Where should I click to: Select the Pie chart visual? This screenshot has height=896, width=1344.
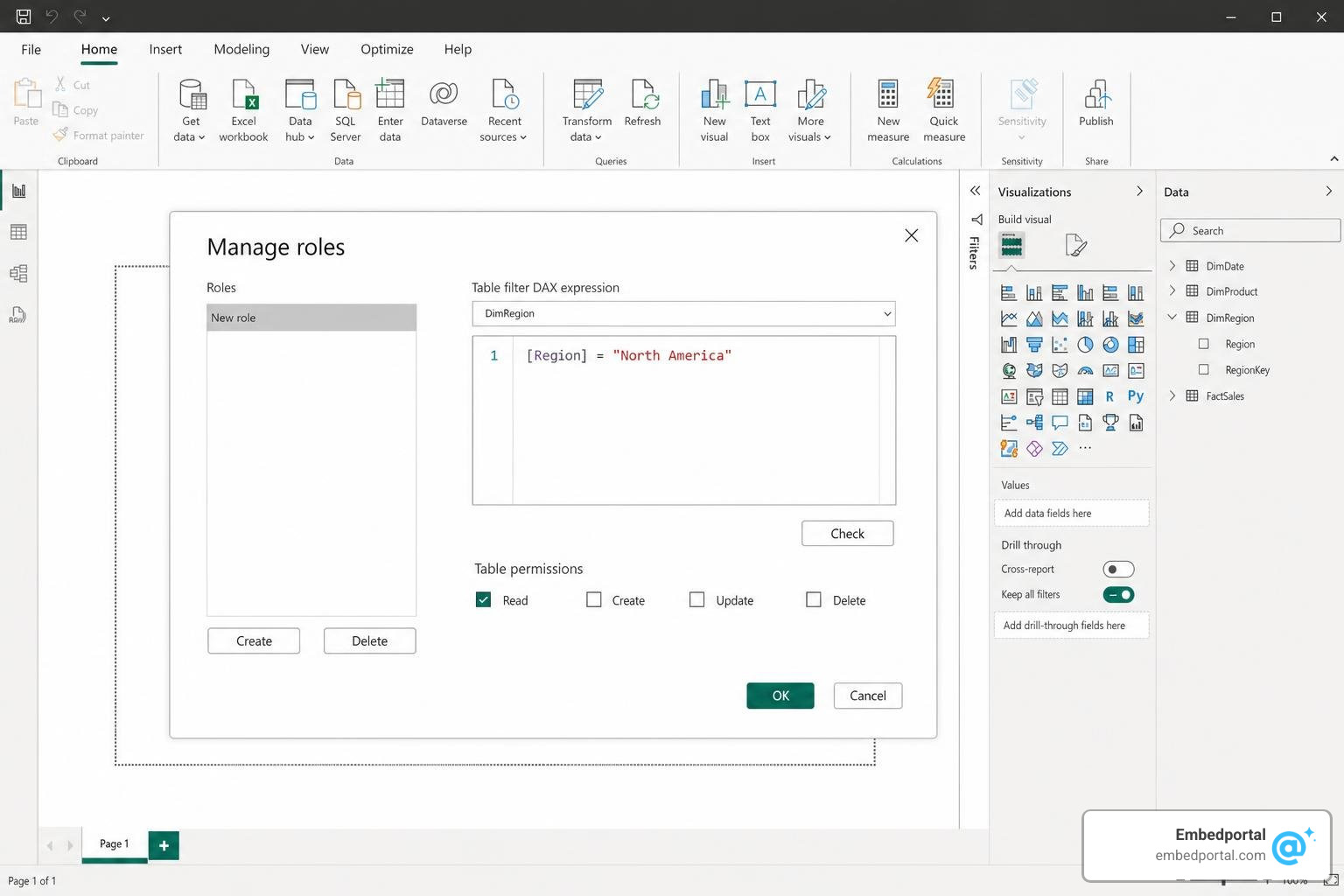click(1085, 345)
